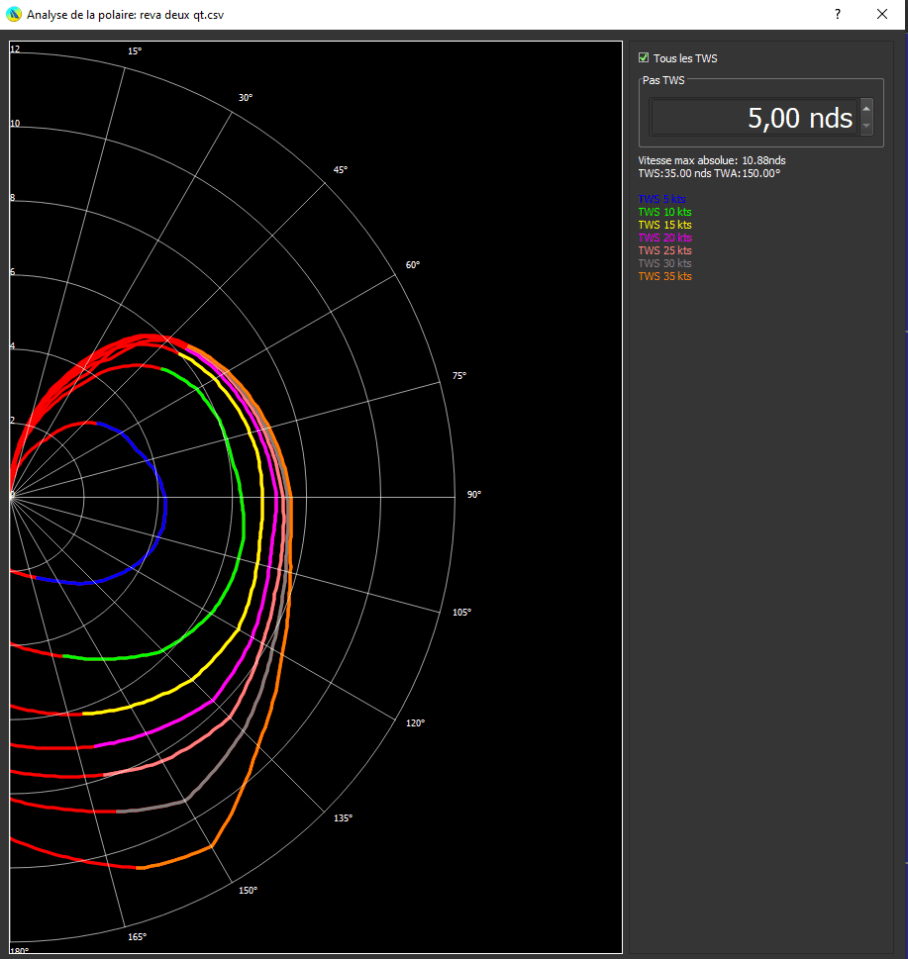
Task: Toggle the Tous les TWS checkbox
Action: (x=645, y=58)
